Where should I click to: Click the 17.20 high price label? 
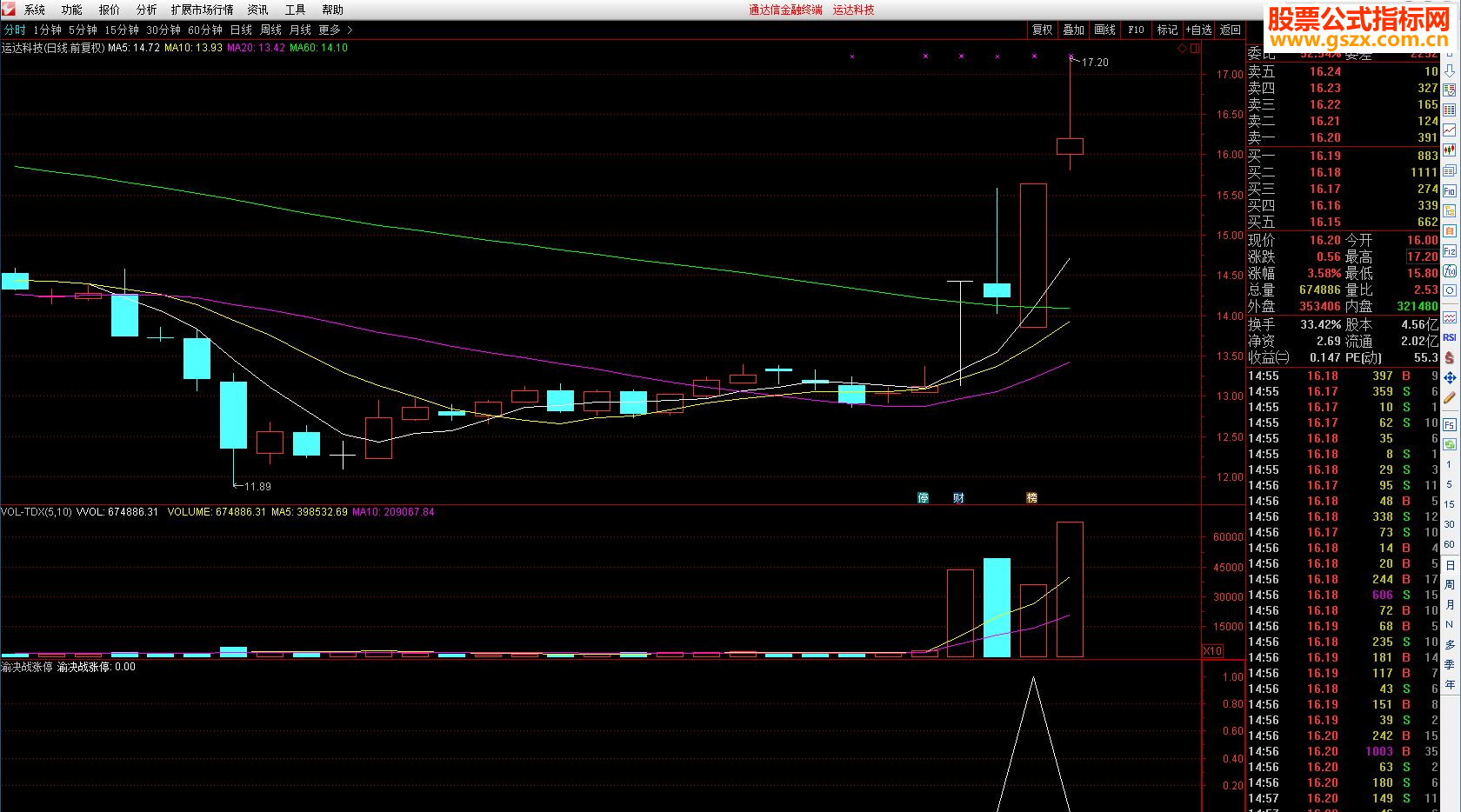(1095, 63)
